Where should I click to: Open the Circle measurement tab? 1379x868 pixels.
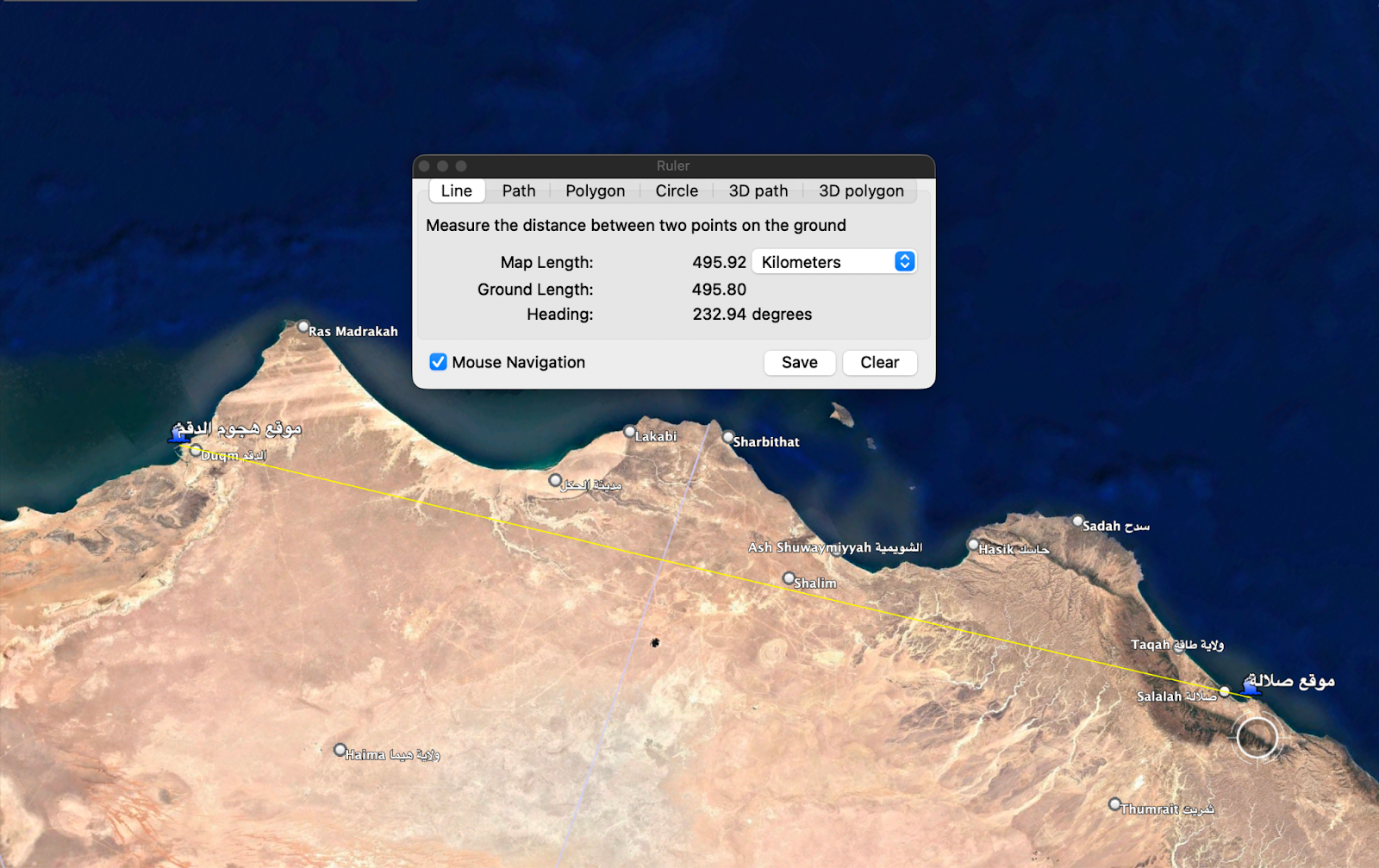point(677,190)
